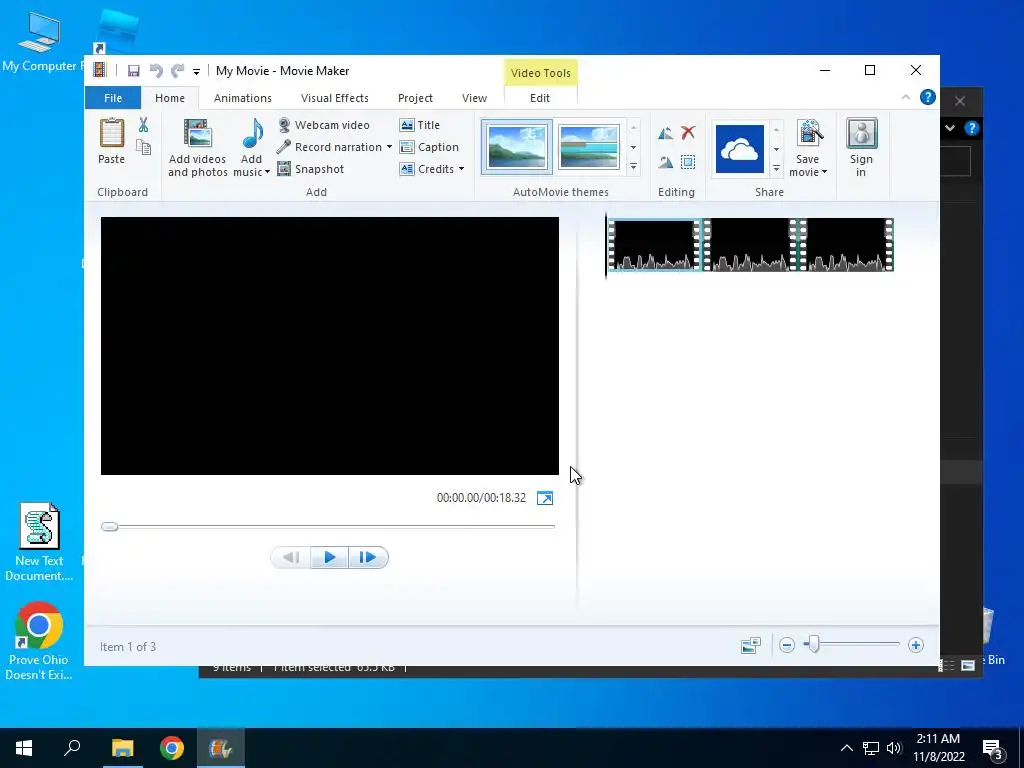This screenshot has height=768, width=1024.
Task: Click the zoom time scale slider
Action: click(x=812, y=645)
